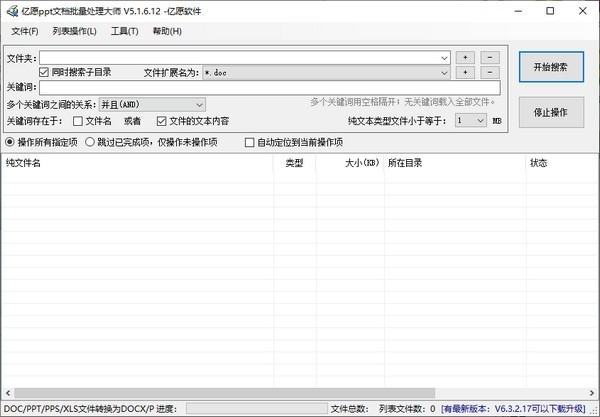Screen dimensions: 600x417
Task: Click the right arrow of horizontal scrollbar
Action: 592,393
